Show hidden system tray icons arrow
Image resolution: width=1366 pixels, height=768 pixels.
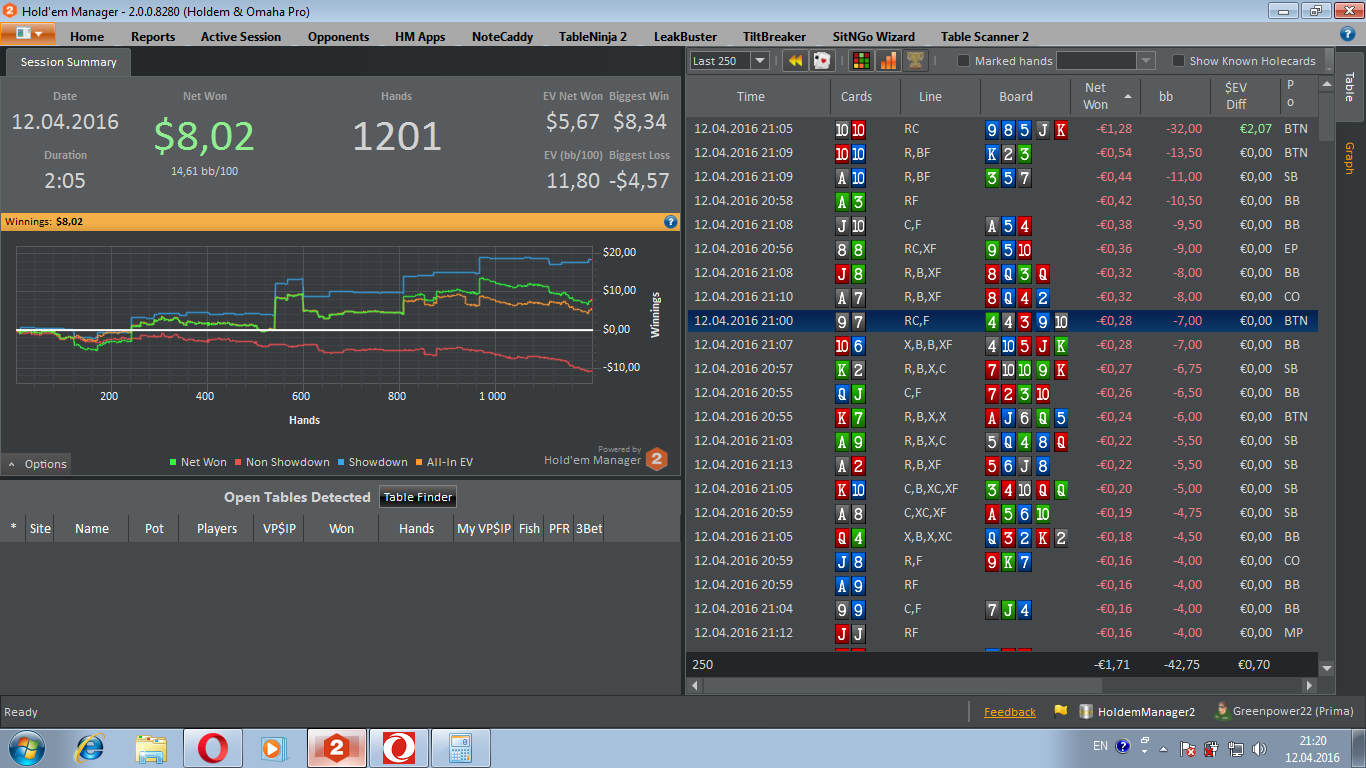(1162, 748)
